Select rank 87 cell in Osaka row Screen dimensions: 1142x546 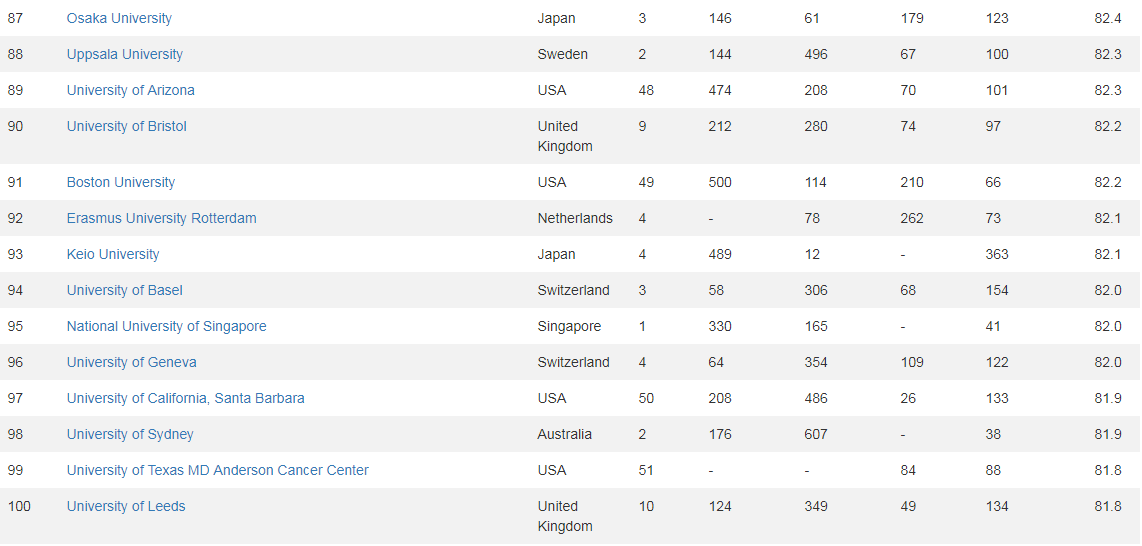click(15, 18)
